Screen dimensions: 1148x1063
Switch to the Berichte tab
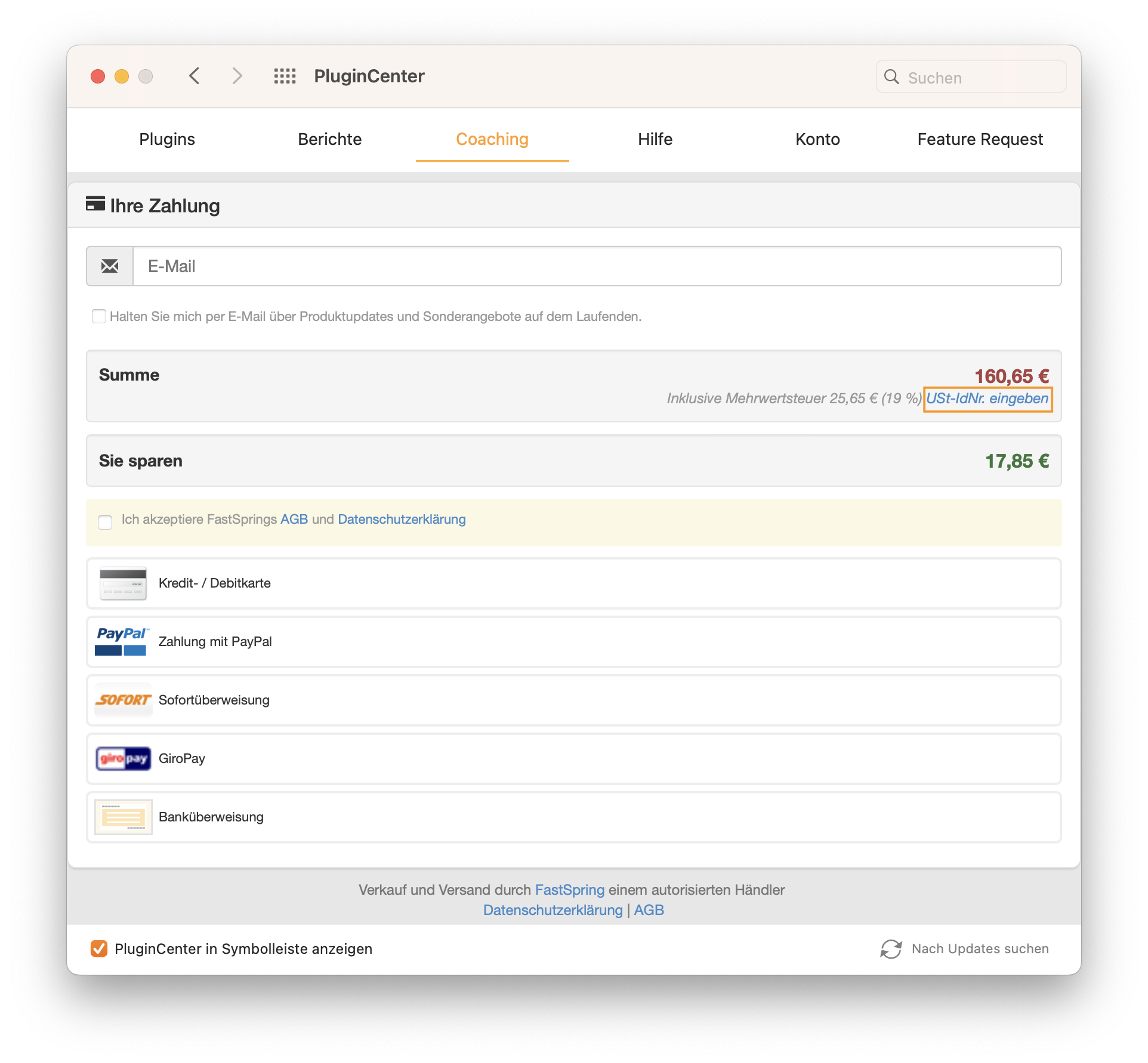click(330, 139)
